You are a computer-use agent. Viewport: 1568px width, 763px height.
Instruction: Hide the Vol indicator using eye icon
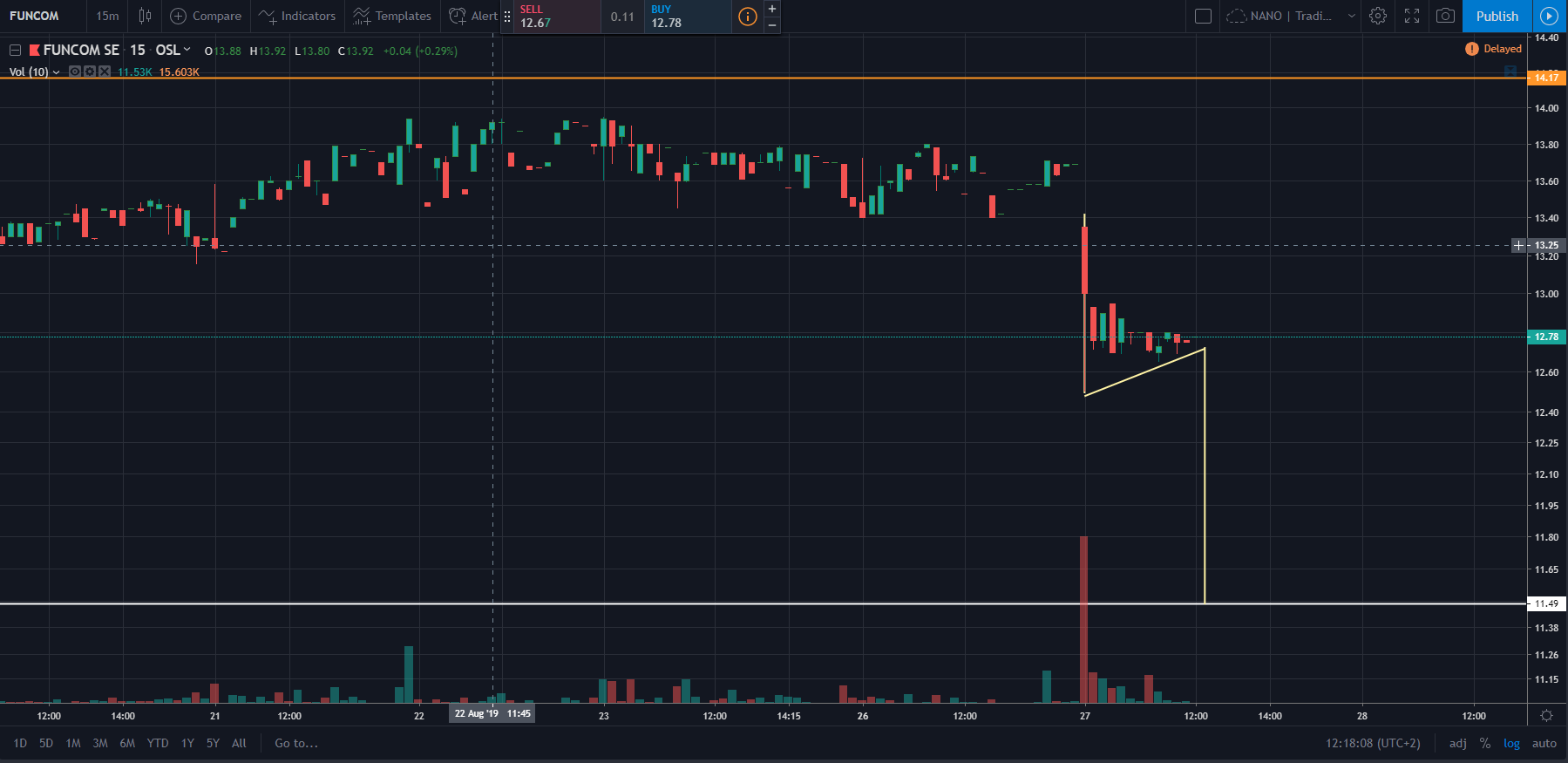[75, 72]
